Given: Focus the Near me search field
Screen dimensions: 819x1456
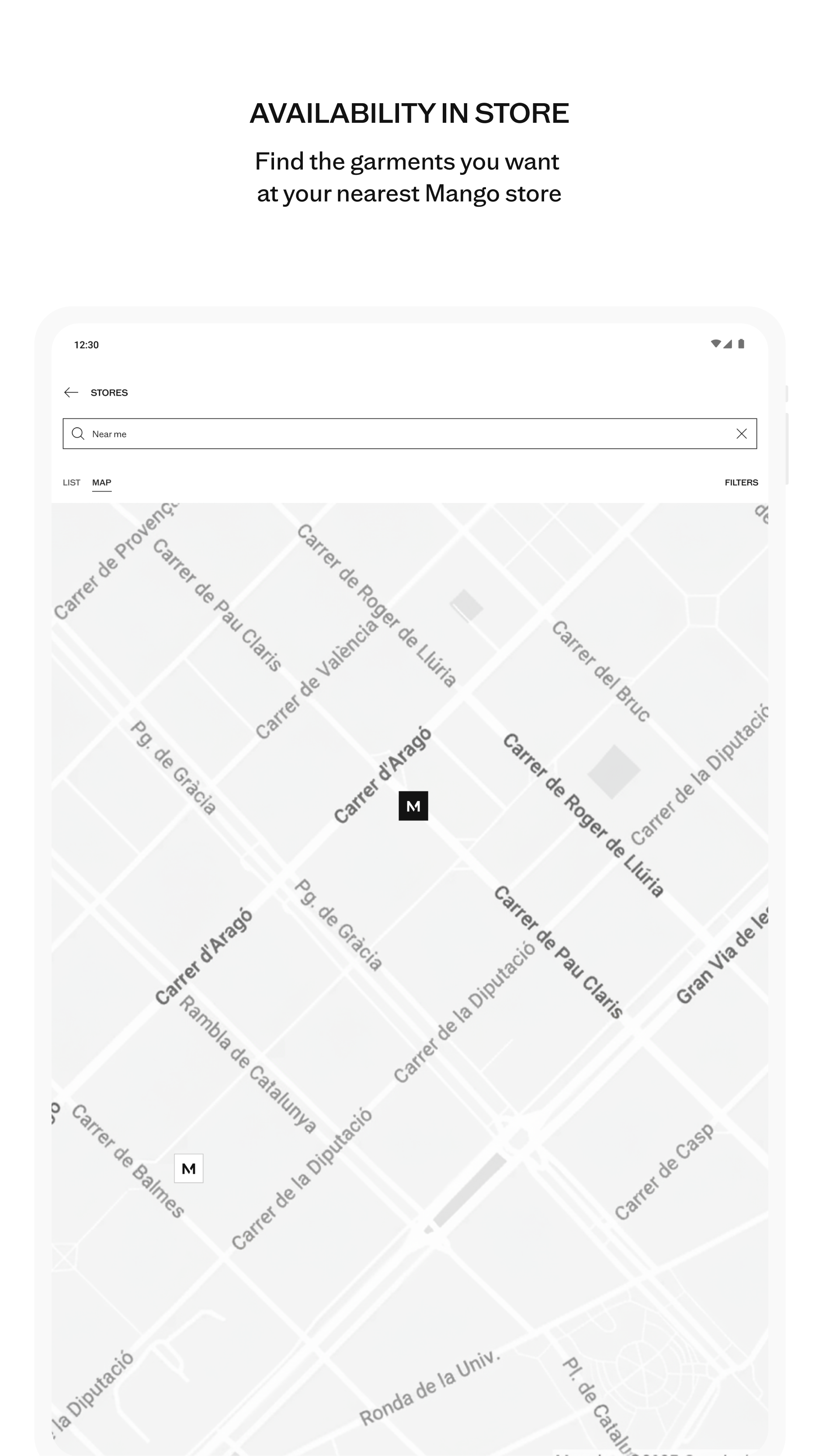Looking at the screenshot, I should click(x=410, y=433).
